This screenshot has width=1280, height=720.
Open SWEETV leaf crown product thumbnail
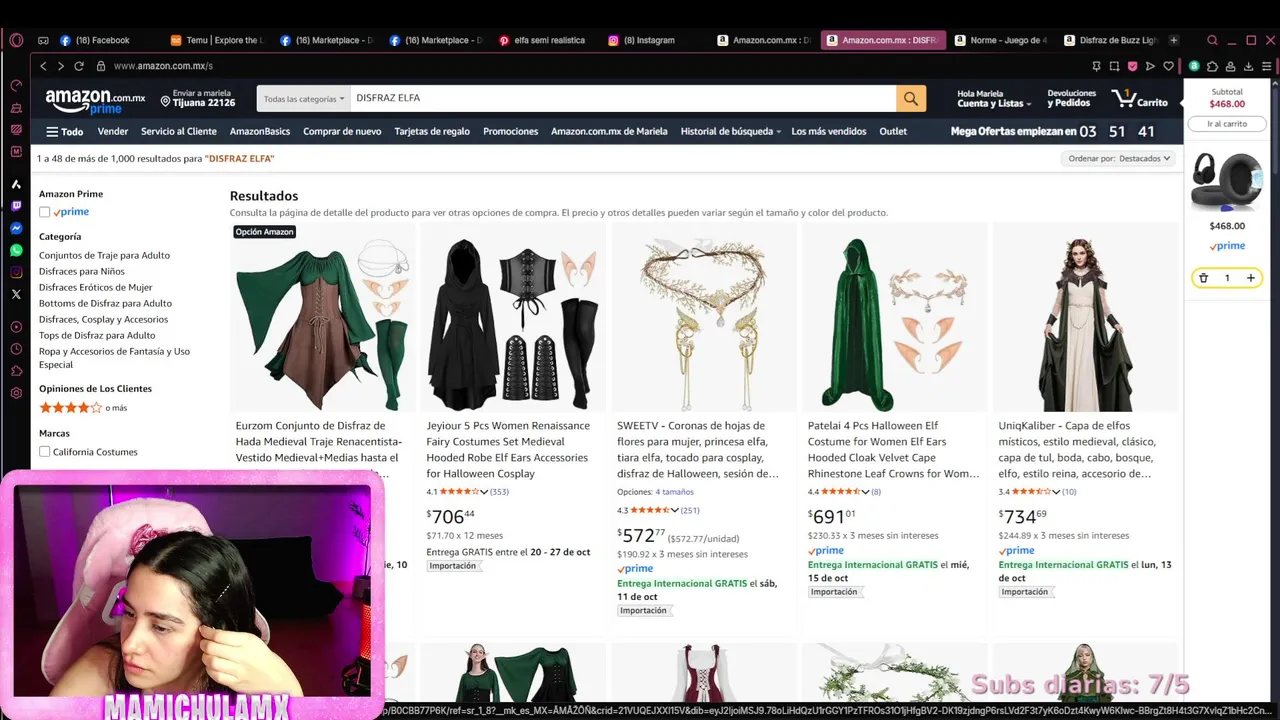[x=704, y=320]
